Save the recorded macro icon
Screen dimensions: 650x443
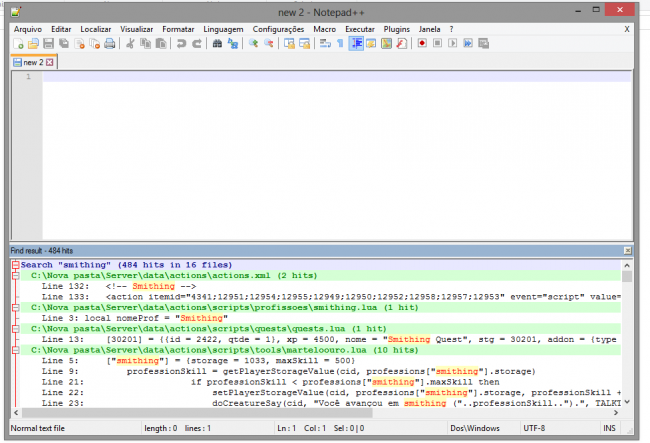coord(483,43)
